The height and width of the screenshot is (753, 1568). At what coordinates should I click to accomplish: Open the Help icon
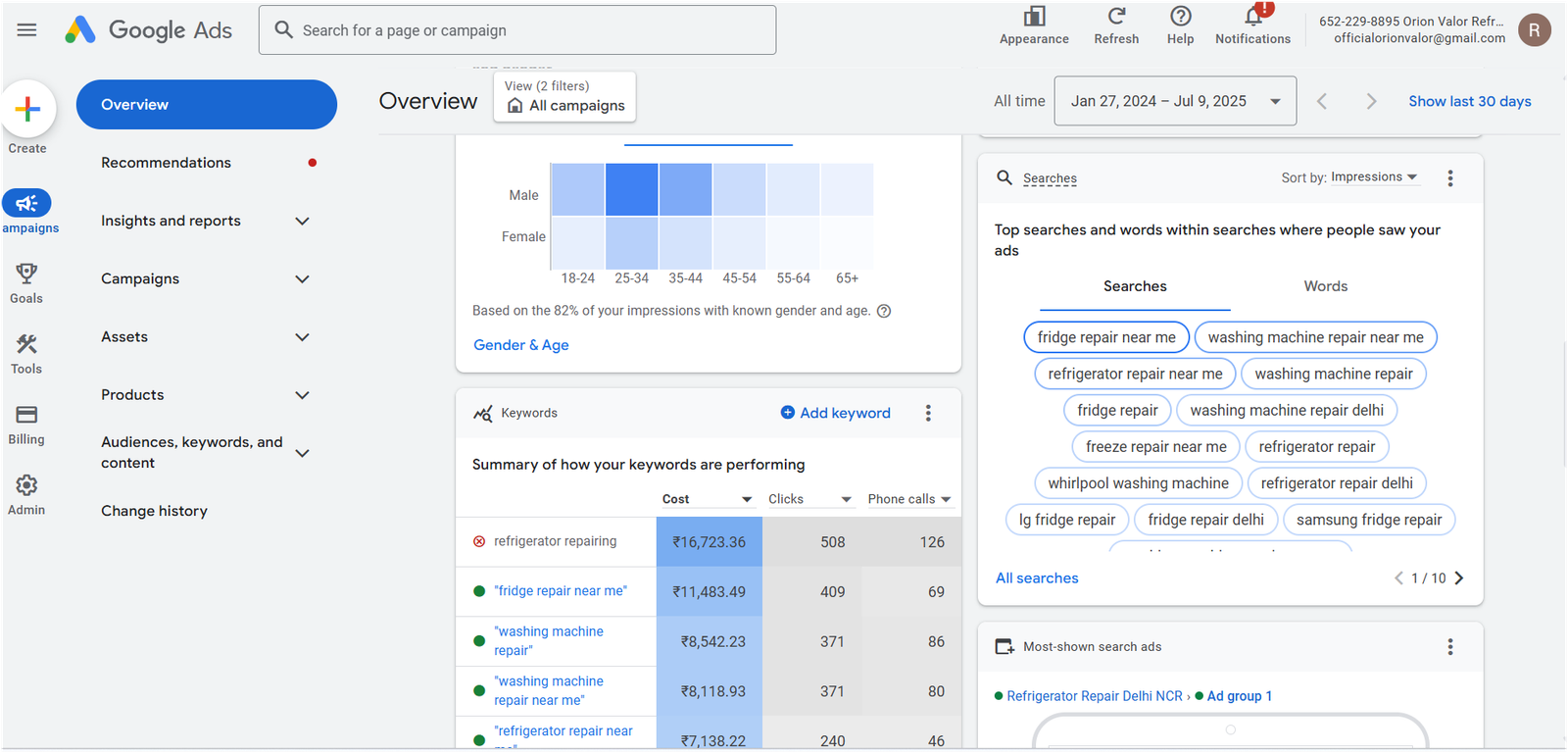[x=1180, y=17]
